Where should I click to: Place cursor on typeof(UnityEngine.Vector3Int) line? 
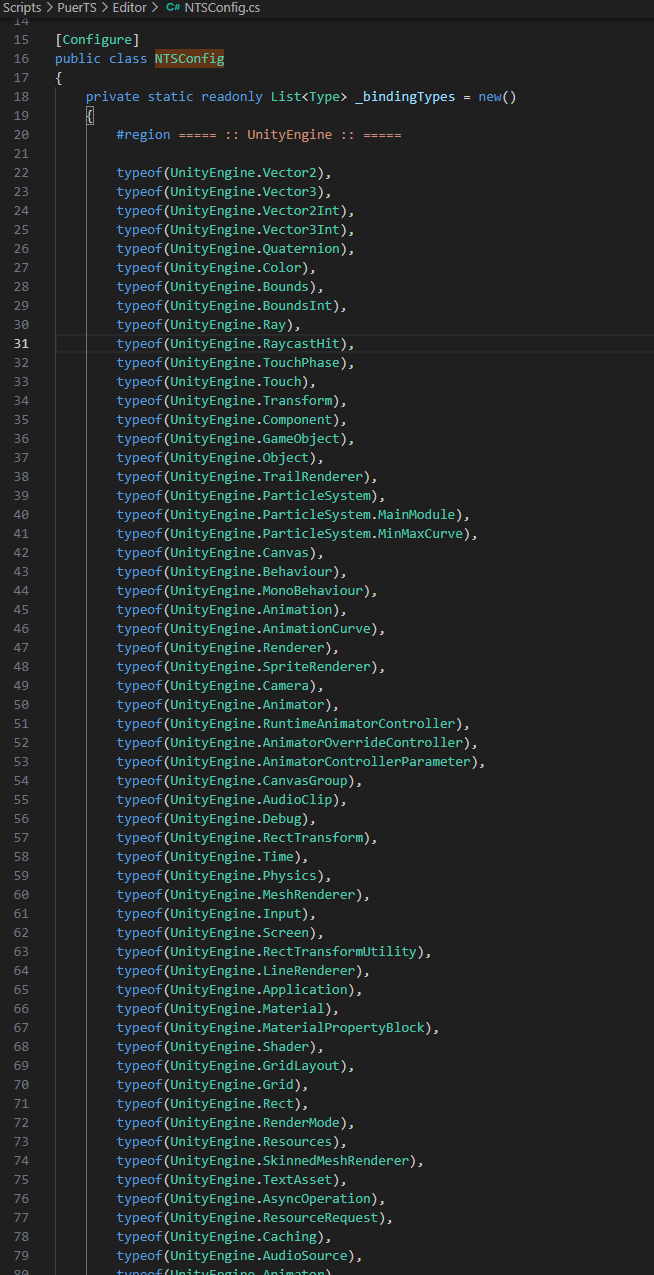click(x=235, y=230)
